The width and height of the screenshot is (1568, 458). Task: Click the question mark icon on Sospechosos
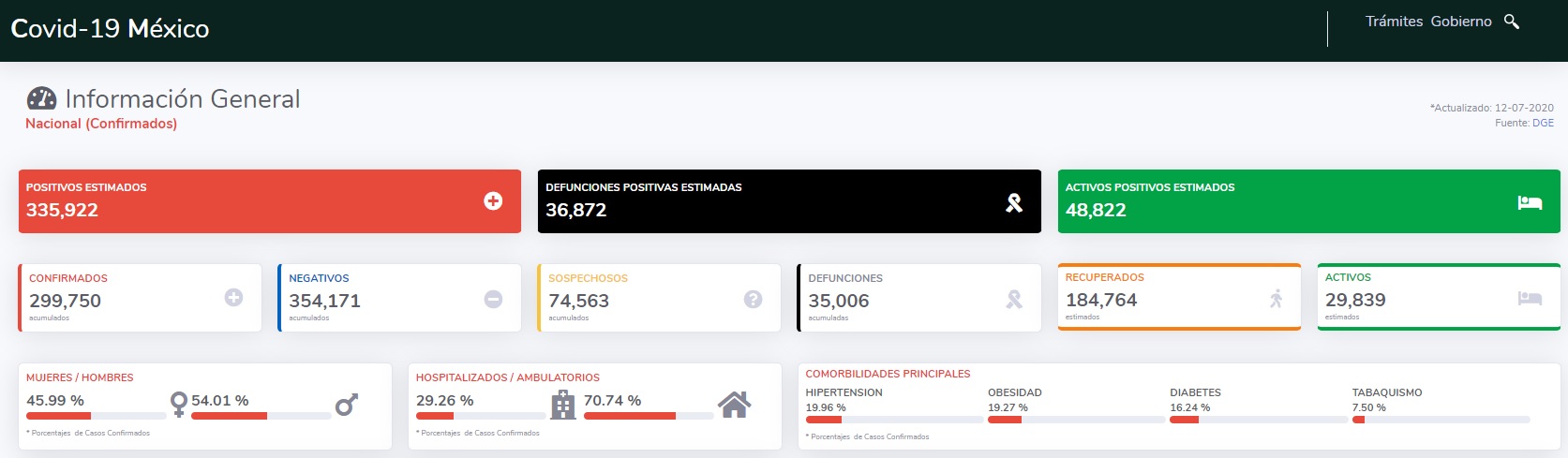[x=753, y=299]
